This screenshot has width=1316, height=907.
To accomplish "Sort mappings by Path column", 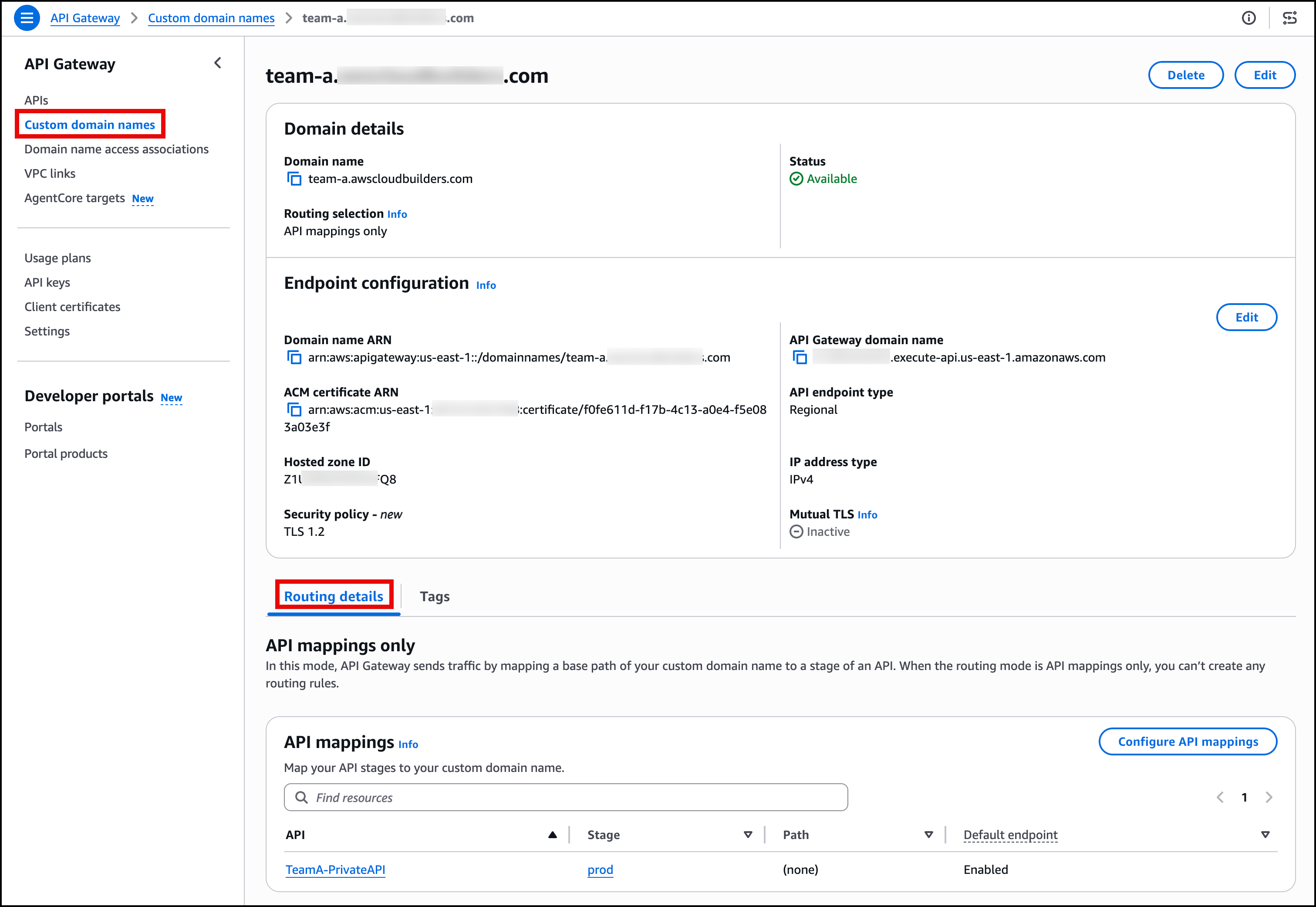I will point(928,835).
